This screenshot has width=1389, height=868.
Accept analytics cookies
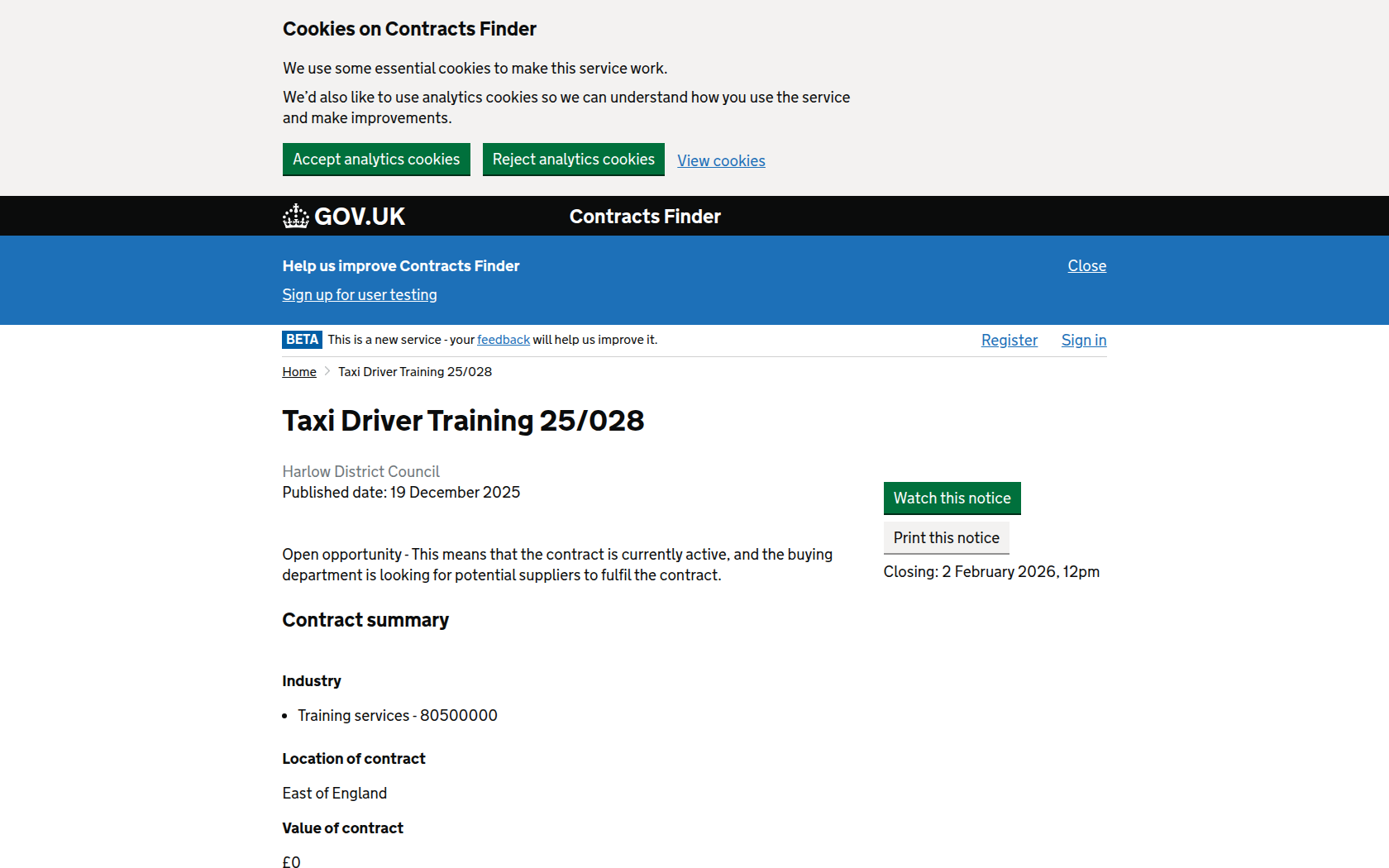(376, 160)
